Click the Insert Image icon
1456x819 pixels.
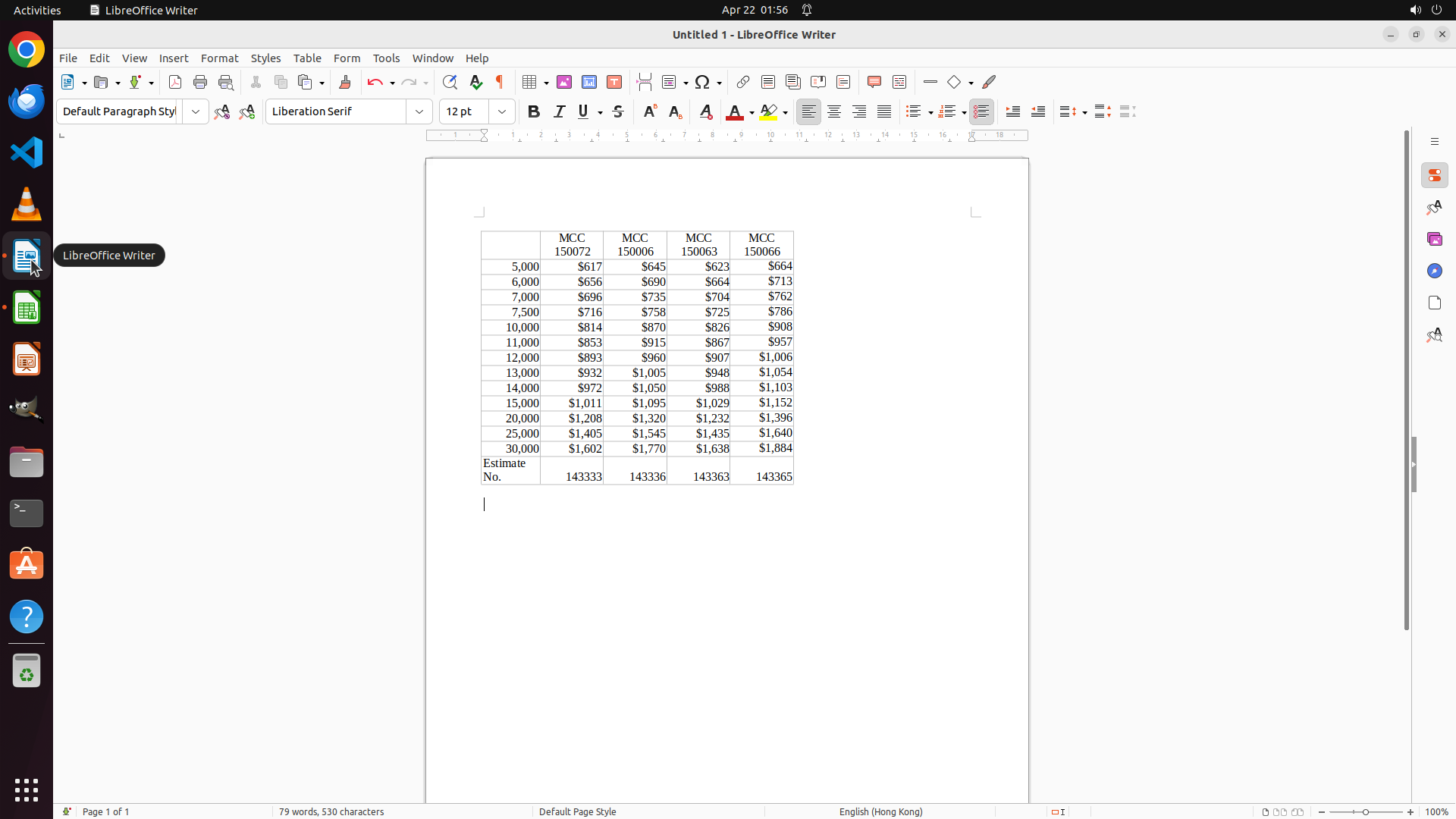click(x=564, y=82)
